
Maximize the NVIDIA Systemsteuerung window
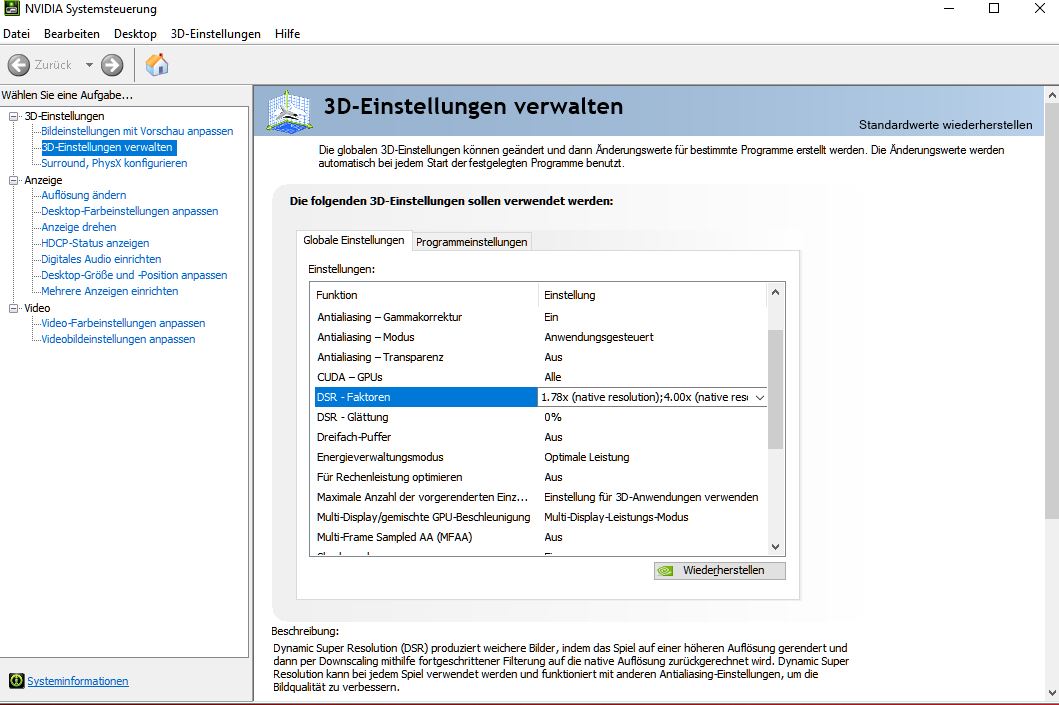[994, 8]
